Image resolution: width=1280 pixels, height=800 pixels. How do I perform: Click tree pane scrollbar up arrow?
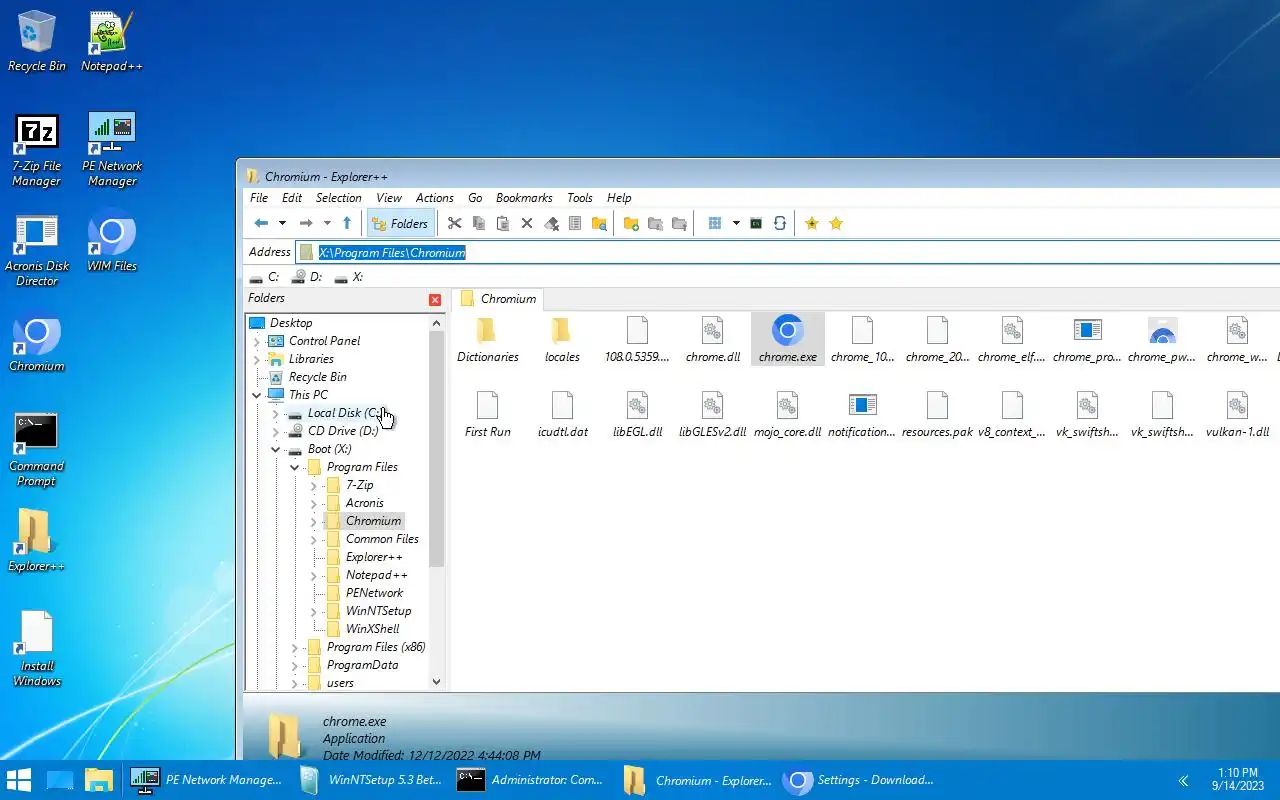click(436, 322)
